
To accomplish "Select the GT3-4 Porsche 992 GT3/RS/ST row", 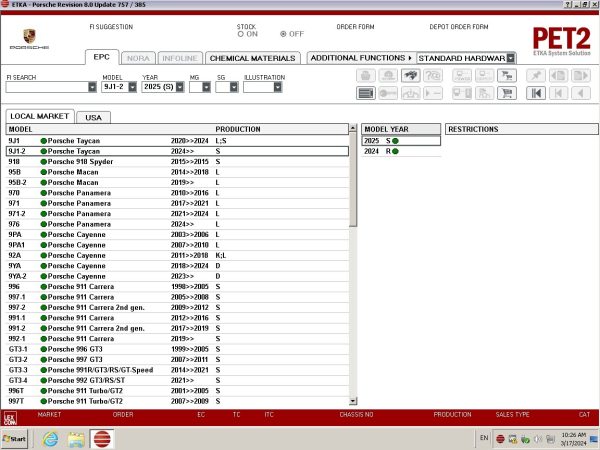I will tap(178, 380).
